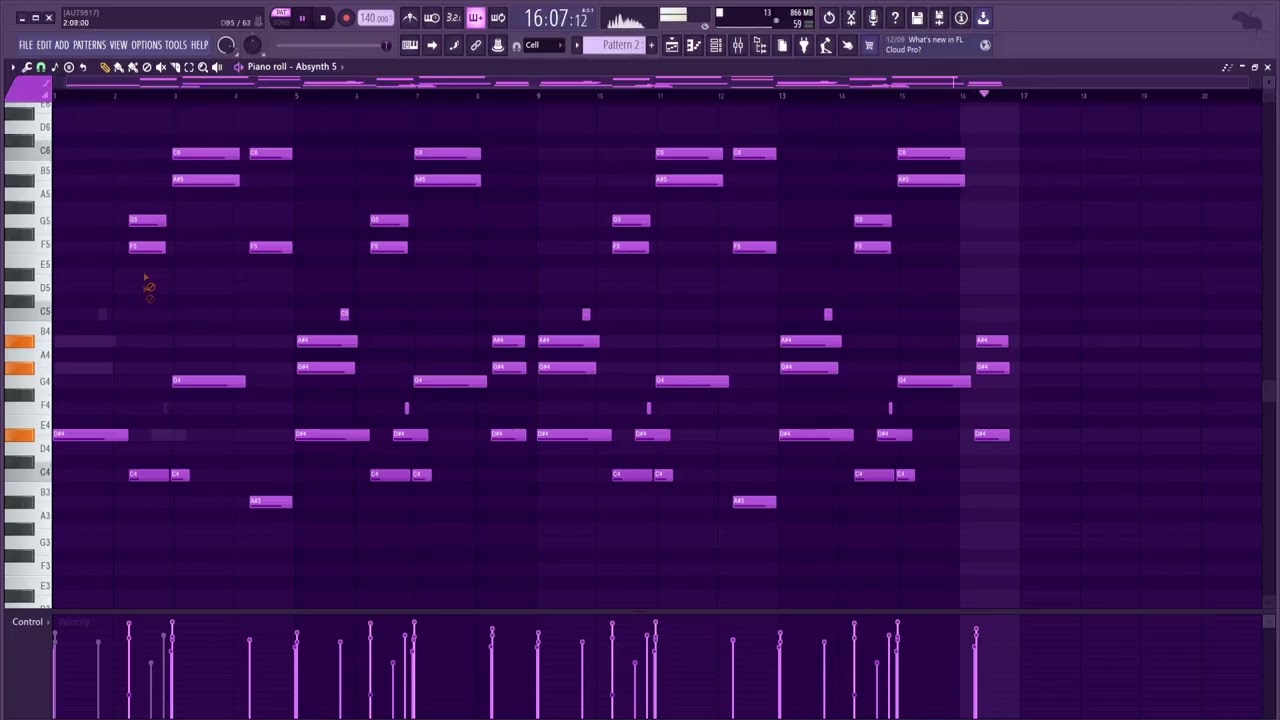Viewport: 1280px width, 720px height.
Task: Select the Mute tool with speaker icon
Action: click(x=161, y=67)
